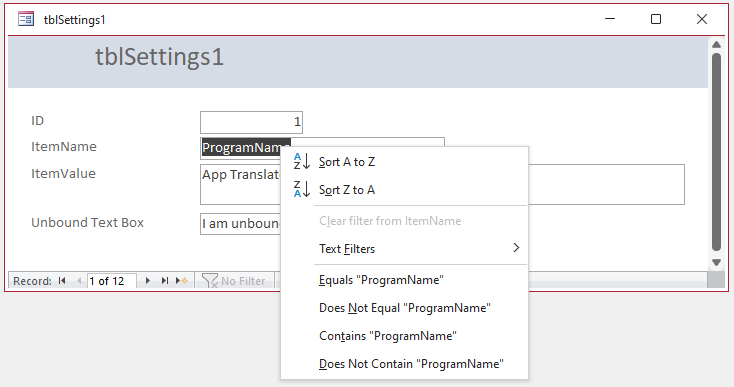Click the Record: label in navigation bar

coord(32,281)
